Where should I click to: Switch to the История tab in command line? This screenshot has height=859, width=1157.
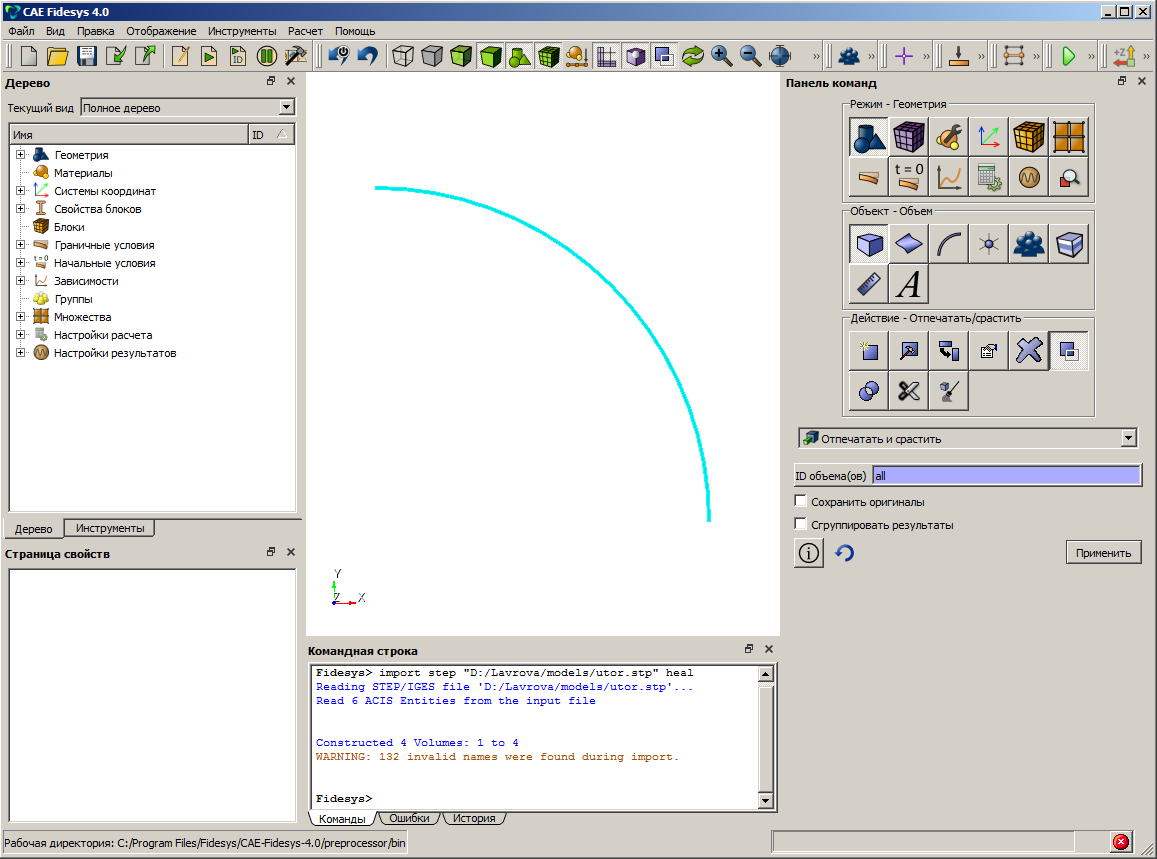click(x=474, y=818)
